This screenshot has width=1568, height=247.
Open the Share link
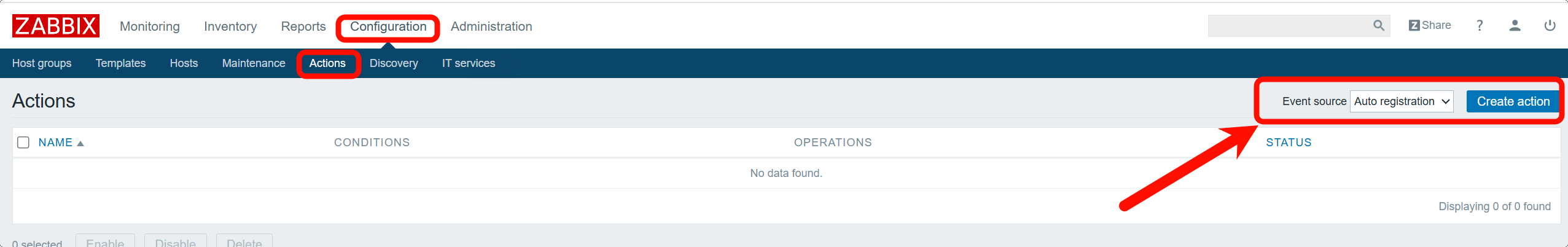(1429, 26)
